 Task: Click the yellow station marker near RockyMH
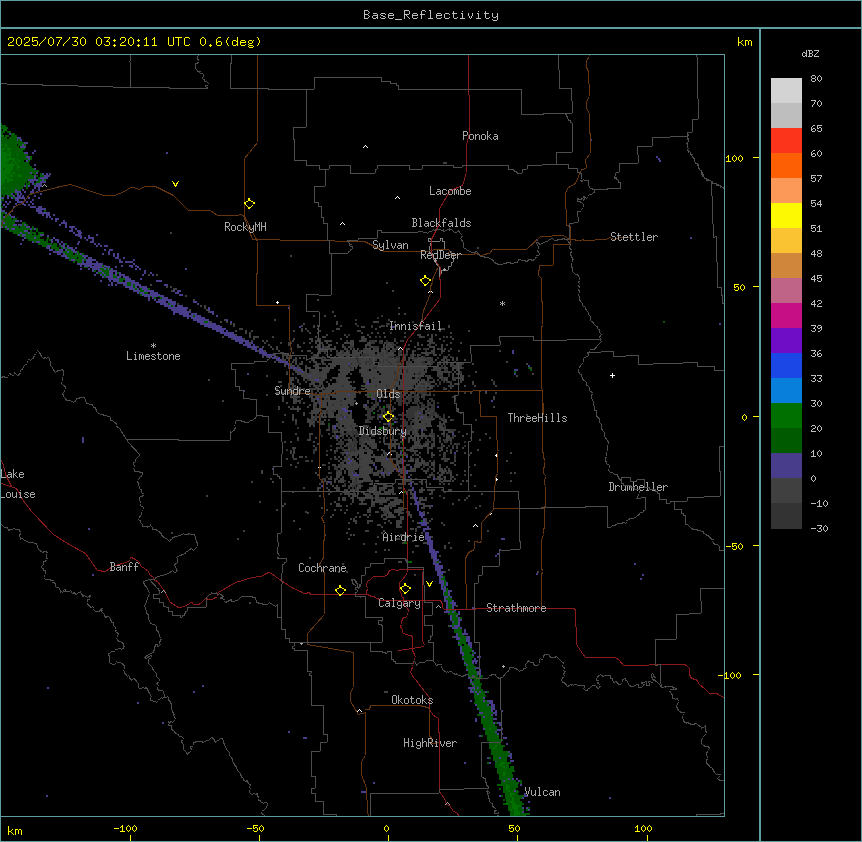pos(249,204)
